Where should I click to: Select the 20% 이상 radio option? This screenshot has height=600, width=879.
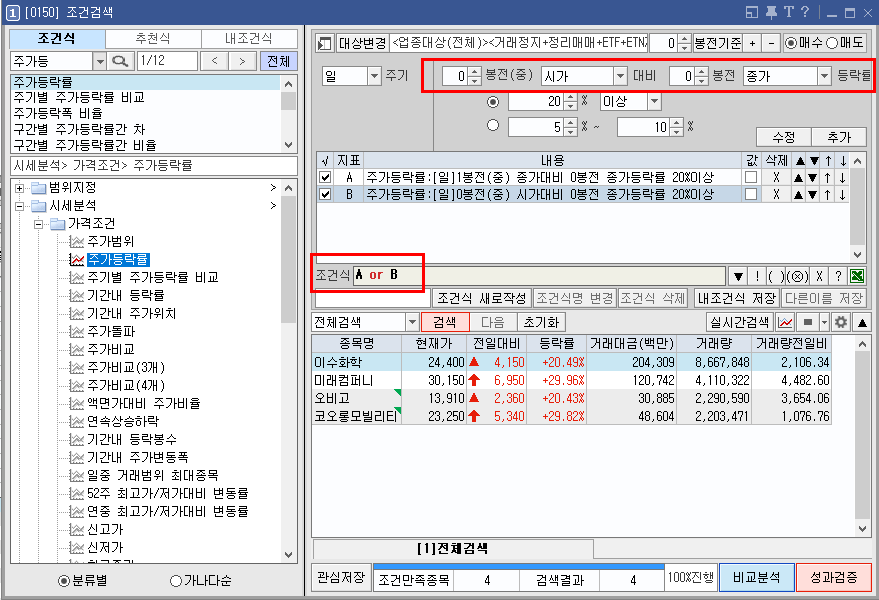click(493, 101)
